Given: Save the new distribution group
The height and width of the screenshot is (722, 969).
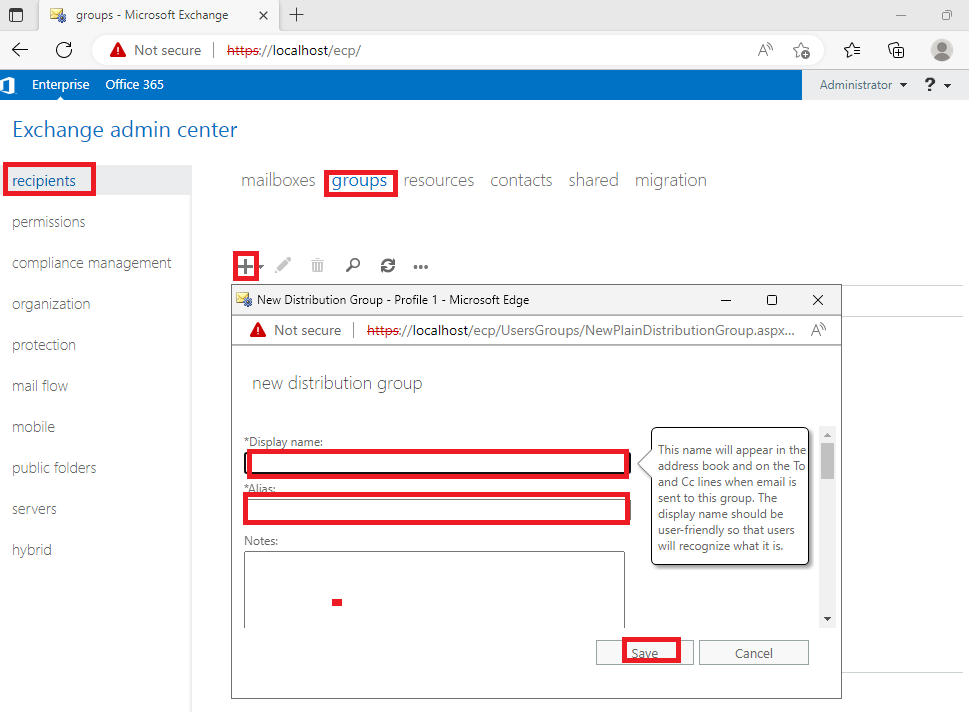Looking at the screenshot, I should [643, 651].
